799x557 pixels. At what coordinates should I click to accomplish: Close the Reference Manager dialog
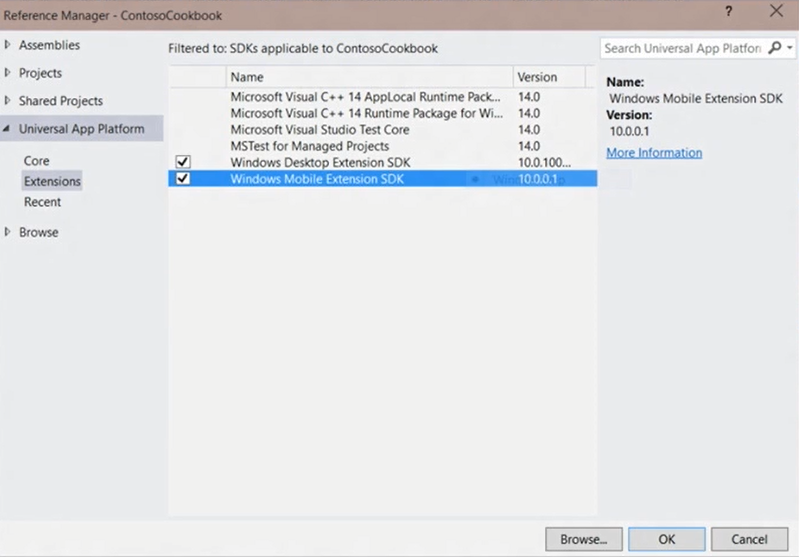point(776,11)
